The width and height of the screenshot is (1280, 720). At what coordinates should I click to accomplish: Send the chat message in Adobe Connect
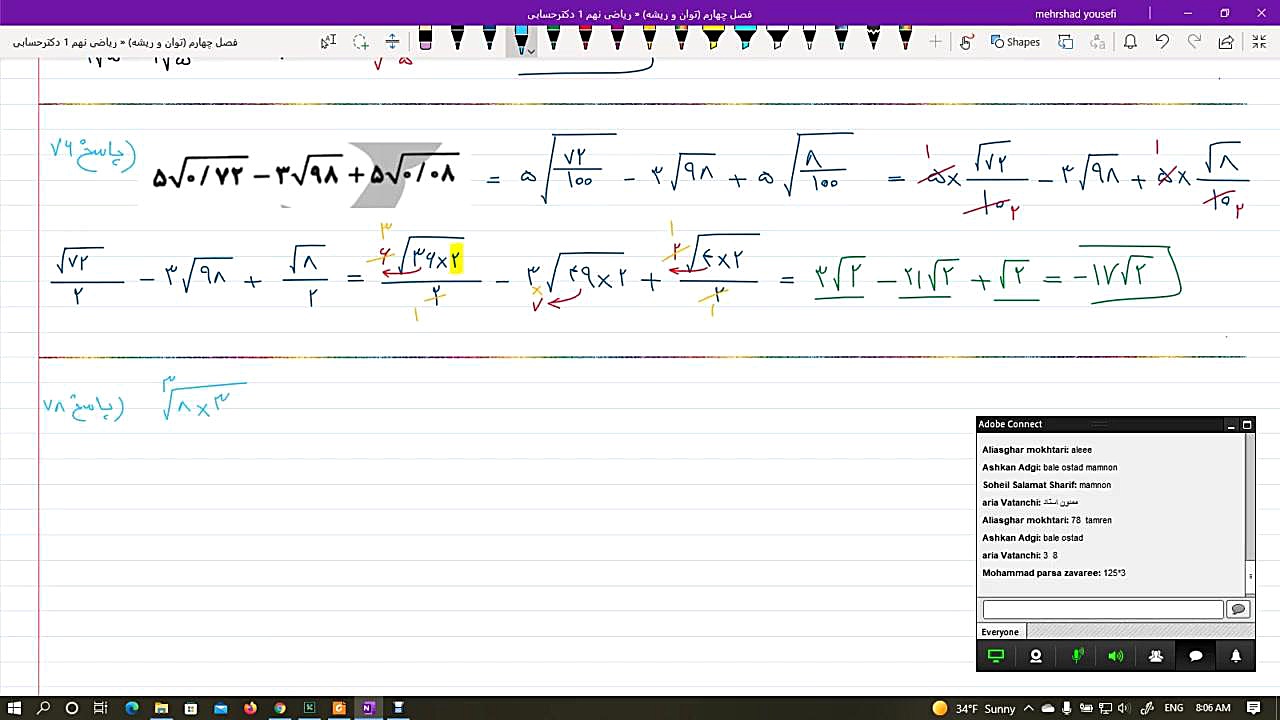[x=1238, y=609]
